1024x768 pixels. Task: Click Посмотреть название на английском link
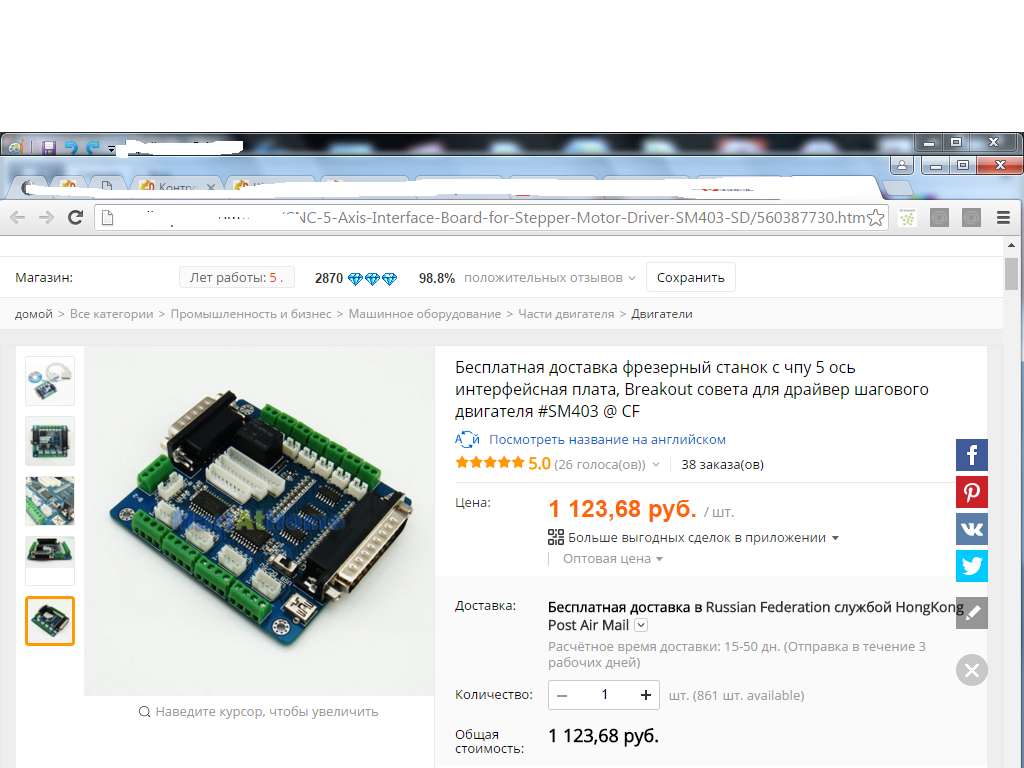pyautogui.click(x=607, y=440)
